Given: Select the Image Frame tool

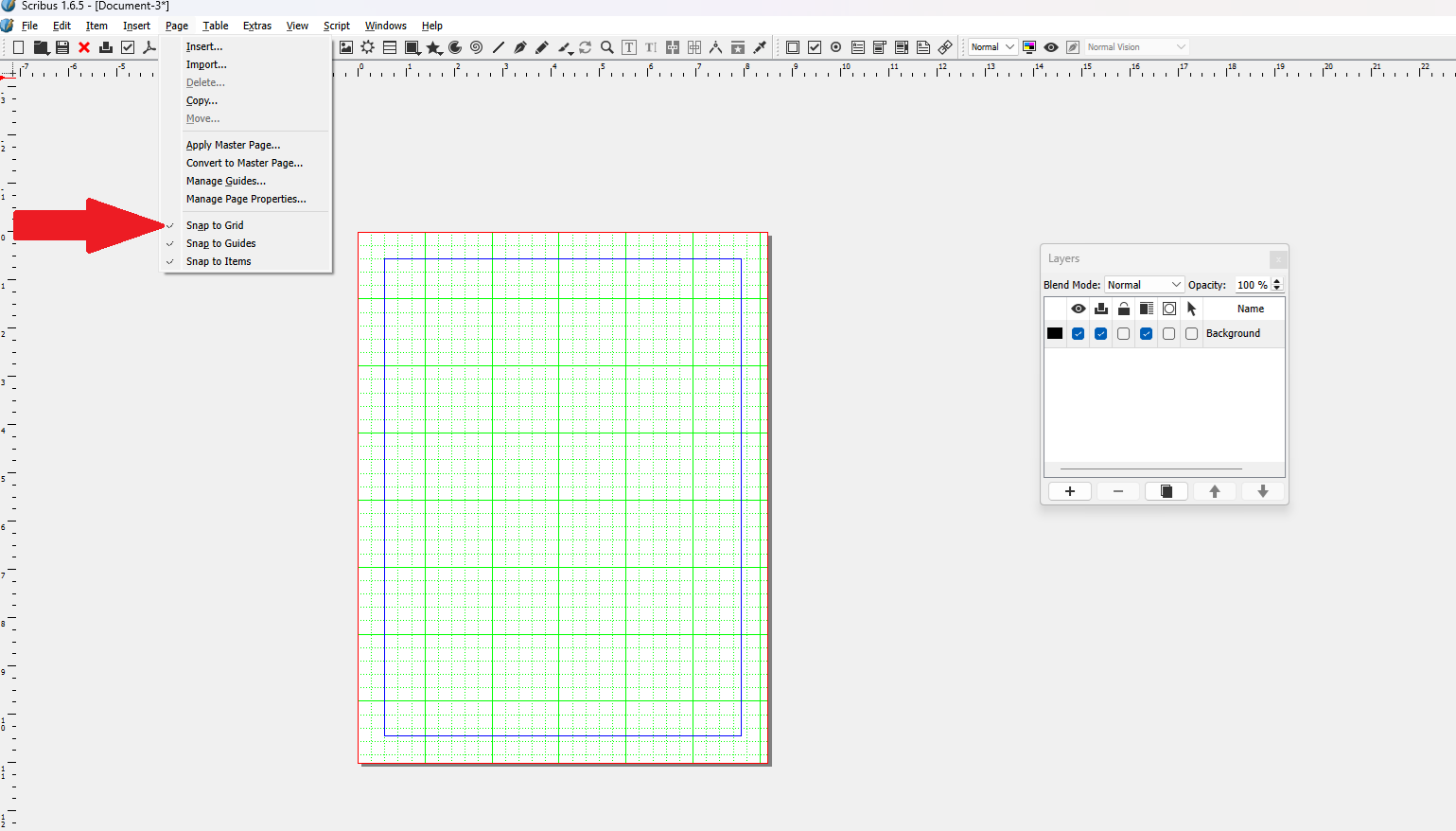Looking at the screenshot, I should coord(346,47).
